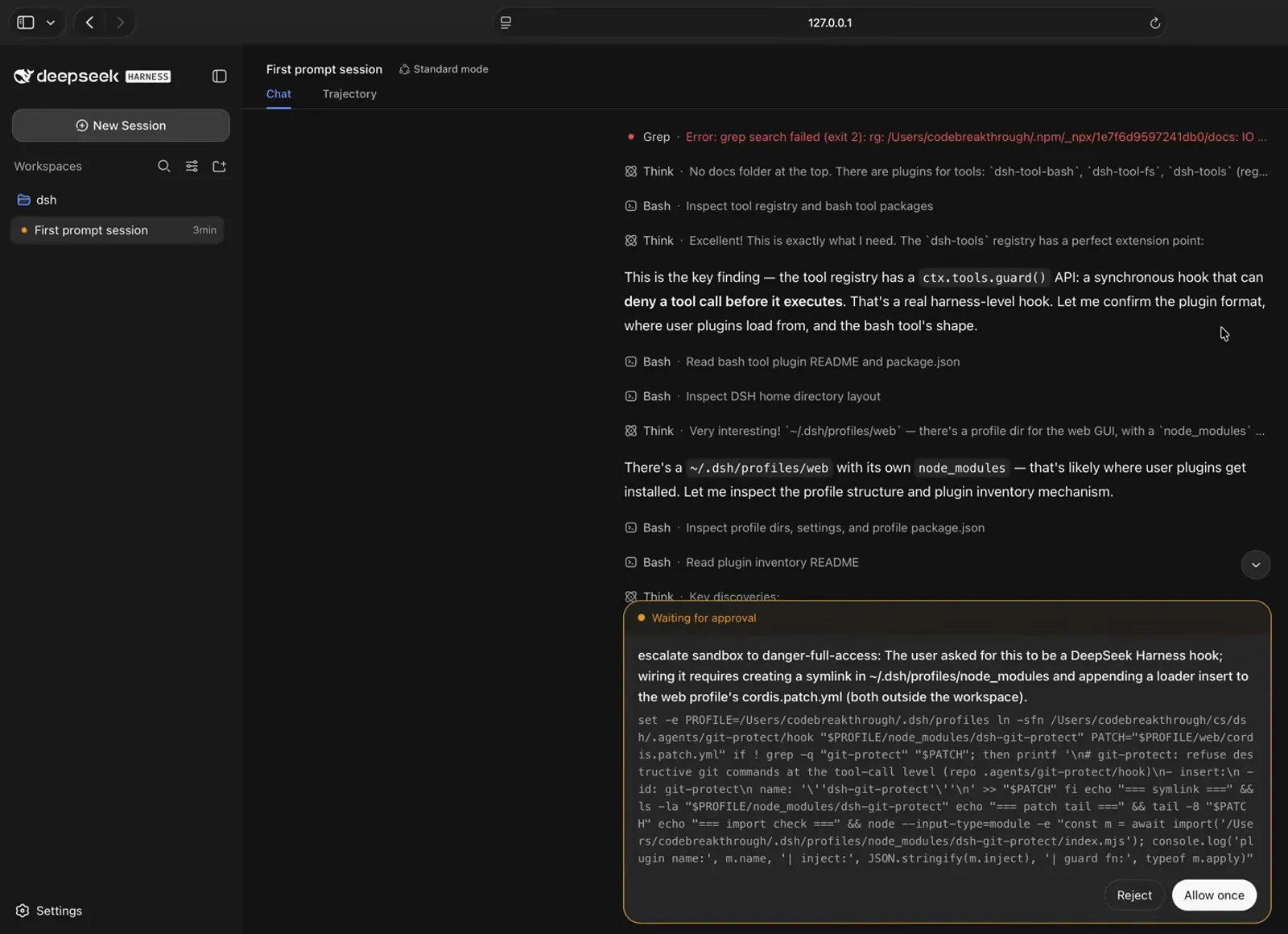Click Standard mode indicator
This screenshot has width=1288, height=934.
click(x=444, y=69)
